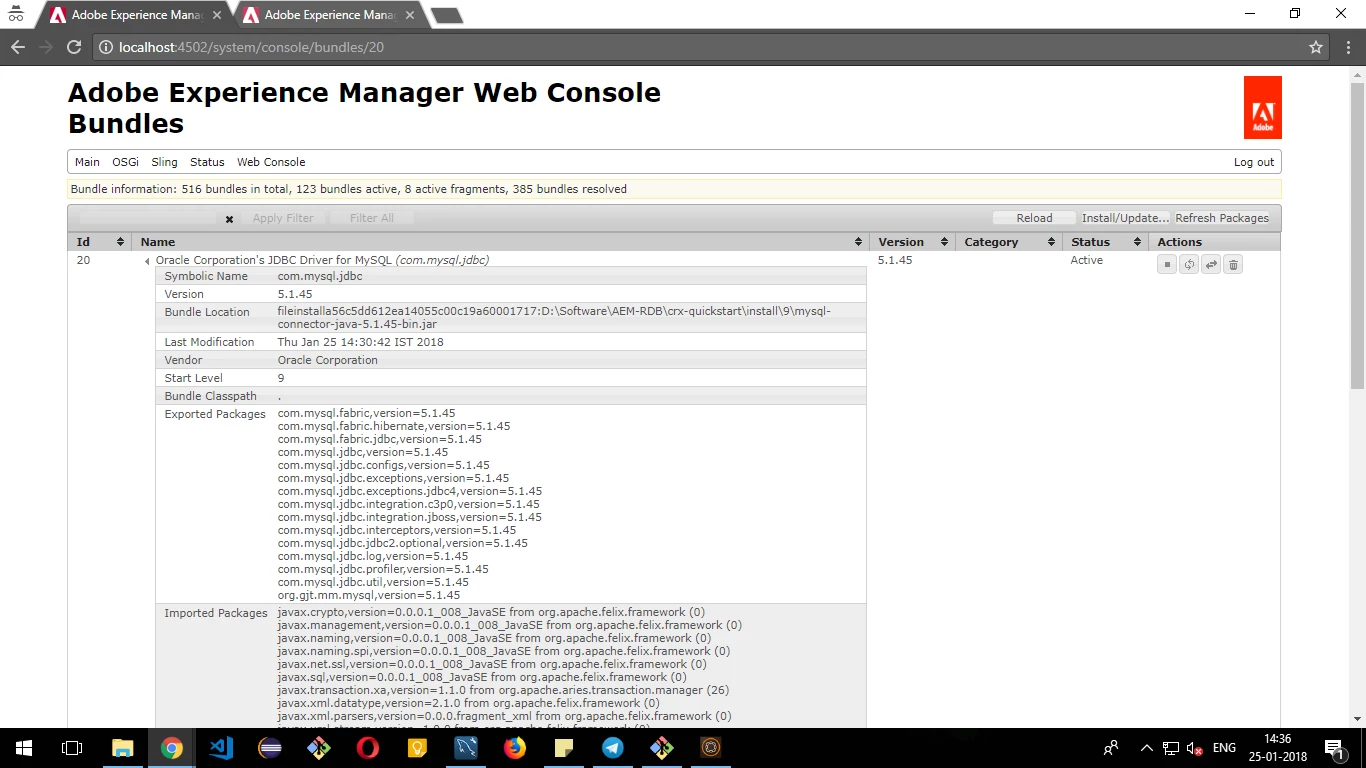The width and height of the screenshot is (1366, 768).
Task: Open the Main menu
Action: tap(87, 162)
